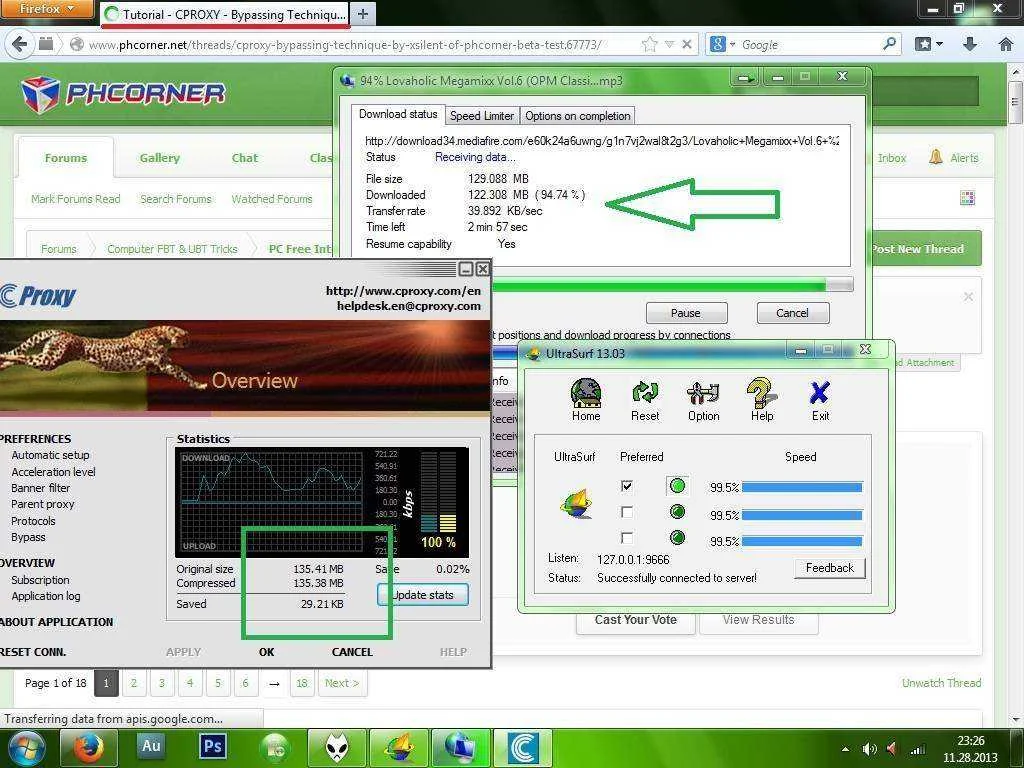Click first UltraSurf speed bar
This screenshot has height=768, width=1024.
[802, 487]
